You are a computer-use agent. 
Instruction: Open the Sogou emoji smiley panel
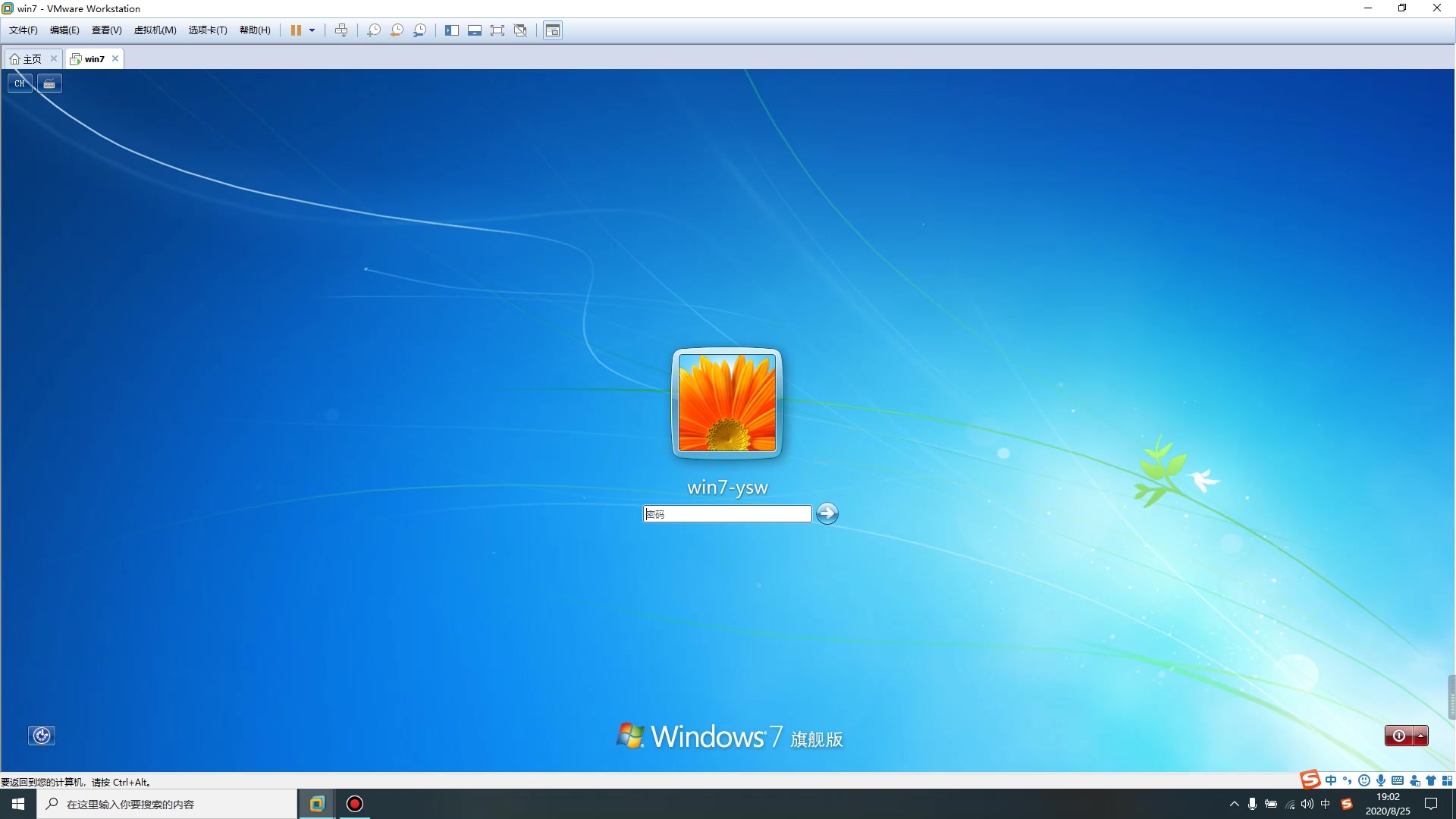[x=1364, y=780]
